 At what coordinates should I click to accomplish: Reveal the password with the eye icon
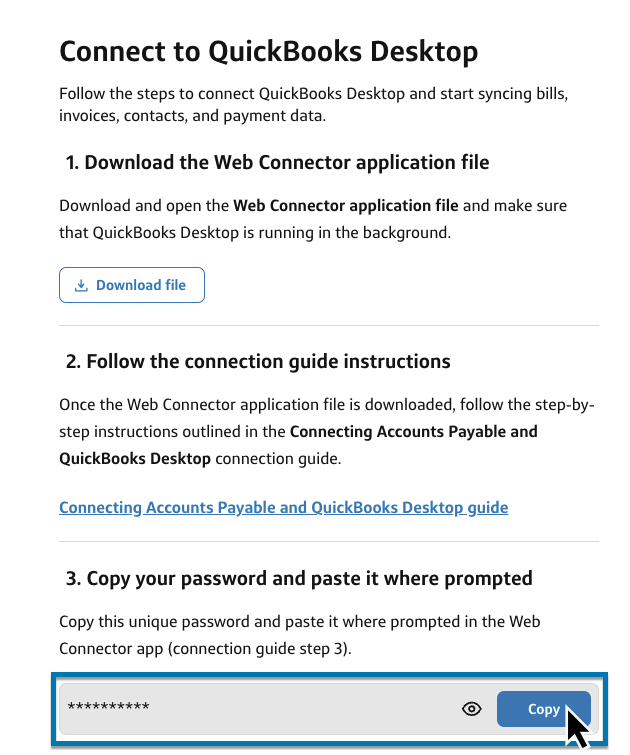click(472, 709)
